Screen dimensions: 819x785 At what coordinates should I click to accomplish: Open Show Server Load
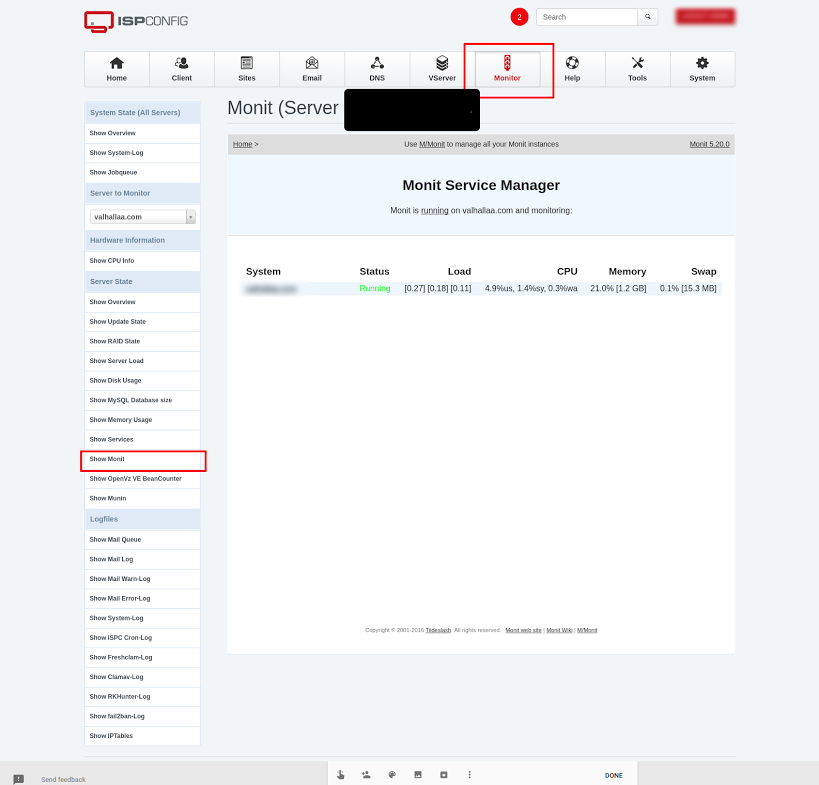142,361
